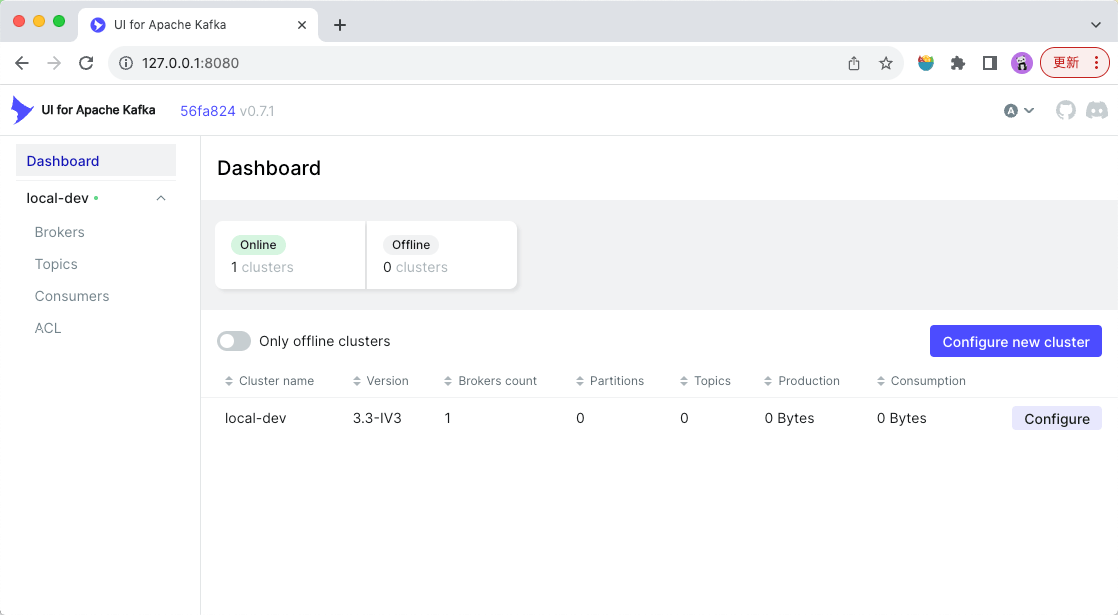Click the Kafka UI logo
This screenshot has height=615, width=1118.
click(22, 110)
